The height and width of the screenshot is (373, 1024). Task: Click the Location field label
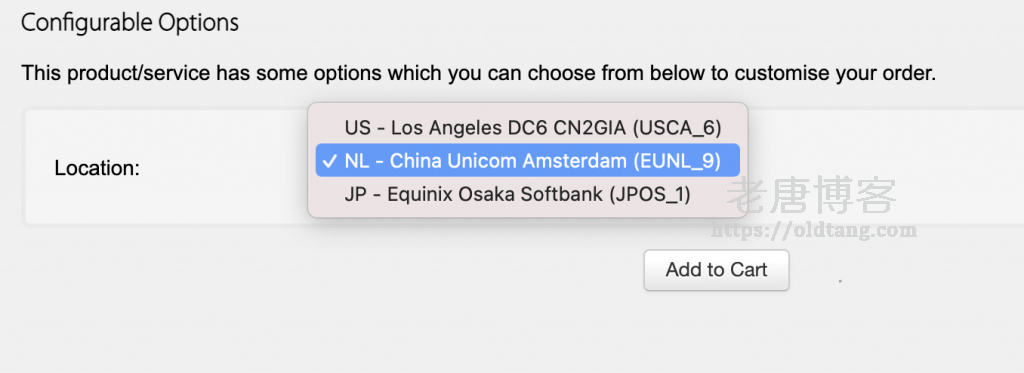tap(97, 169)
